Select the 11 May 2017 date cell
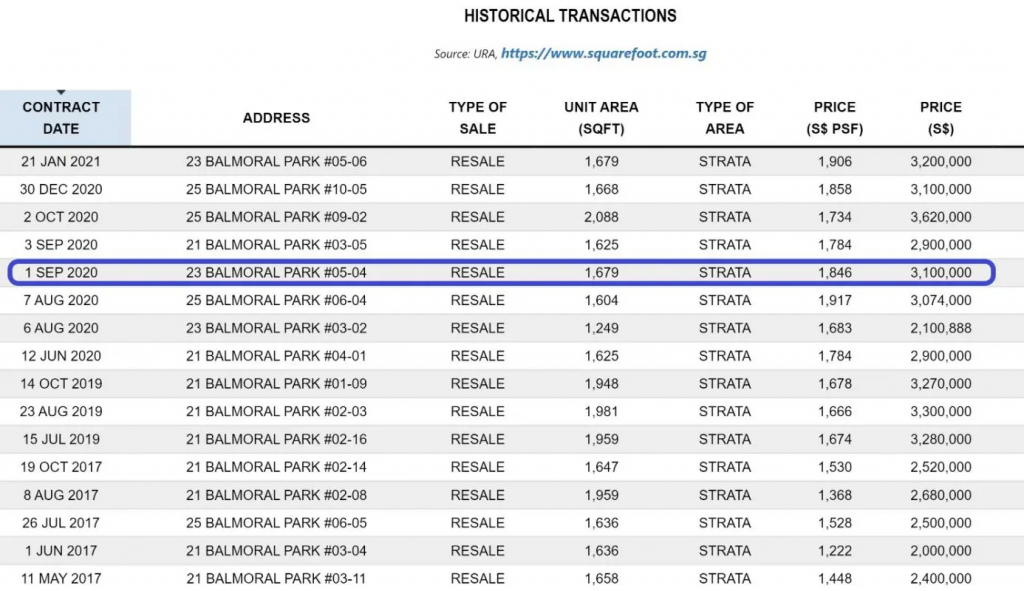 pos(61,578)
